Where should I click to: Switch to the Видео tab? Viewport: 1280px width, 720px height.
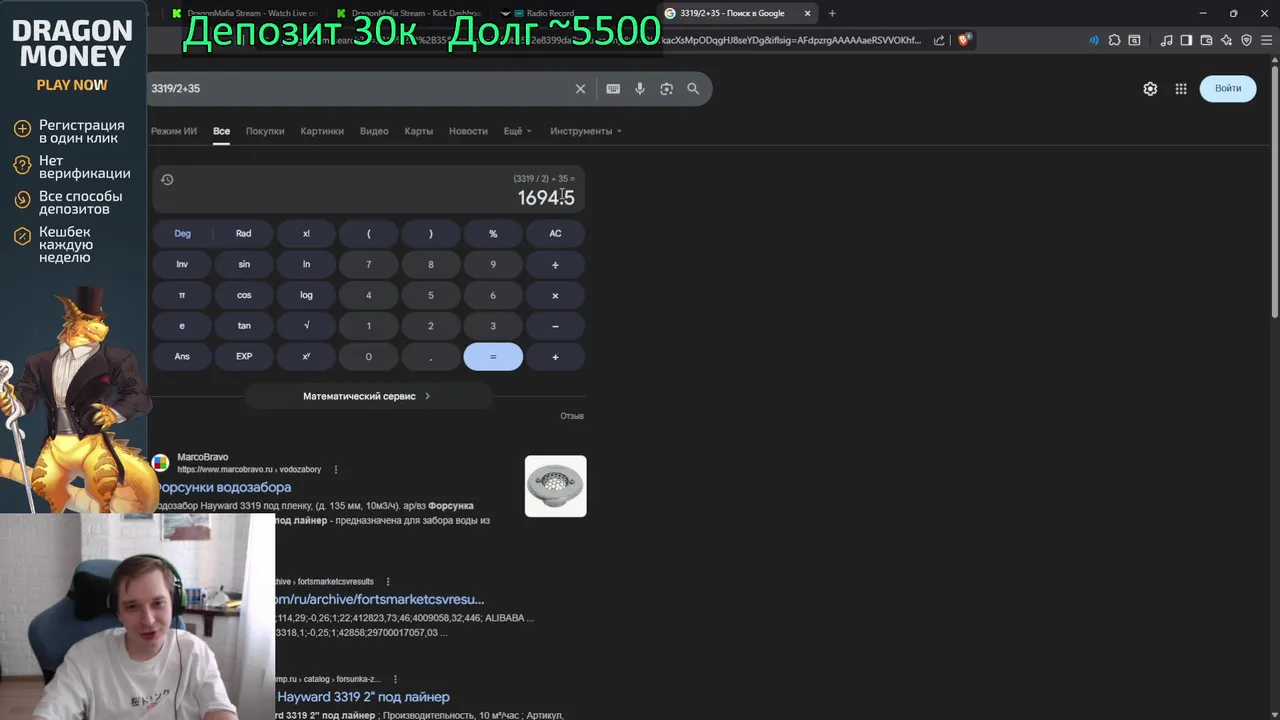pos(374,131)
